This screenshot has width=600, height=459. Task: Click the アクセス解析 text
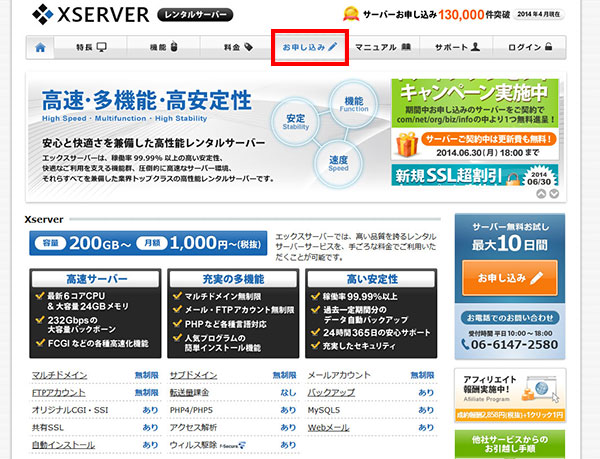pyautogui.click(x=193, y=428)
